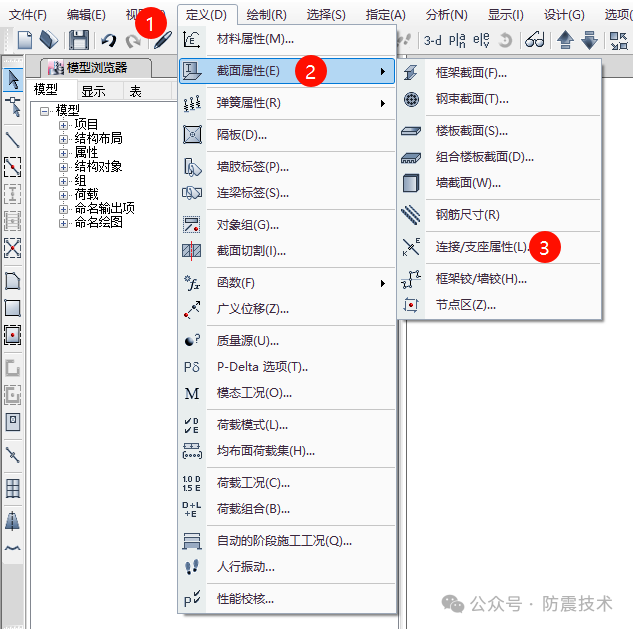633x629 pixels.
Task: Open 弹簧属性(R) submenu
Action: tap(287, 103)
